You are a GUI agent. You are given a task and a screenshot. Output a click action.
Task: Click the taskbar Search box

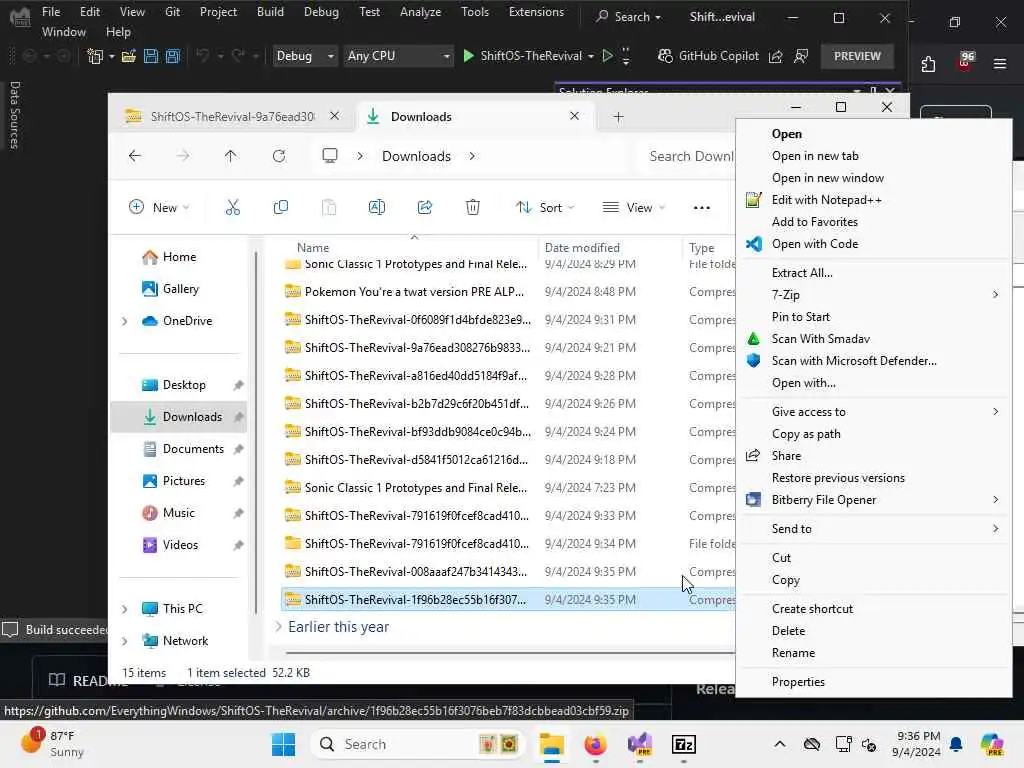418,744
